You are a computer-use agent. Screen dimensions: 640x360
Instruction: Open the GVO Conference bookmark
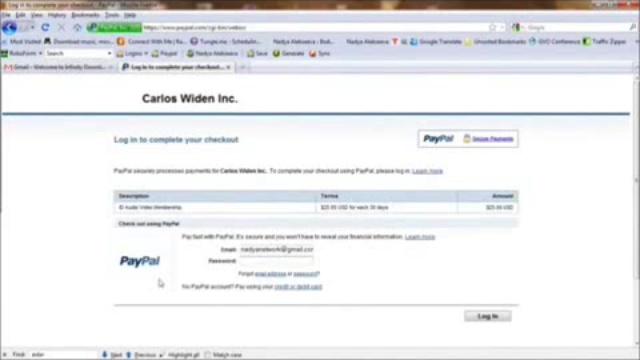click(554, 42)
